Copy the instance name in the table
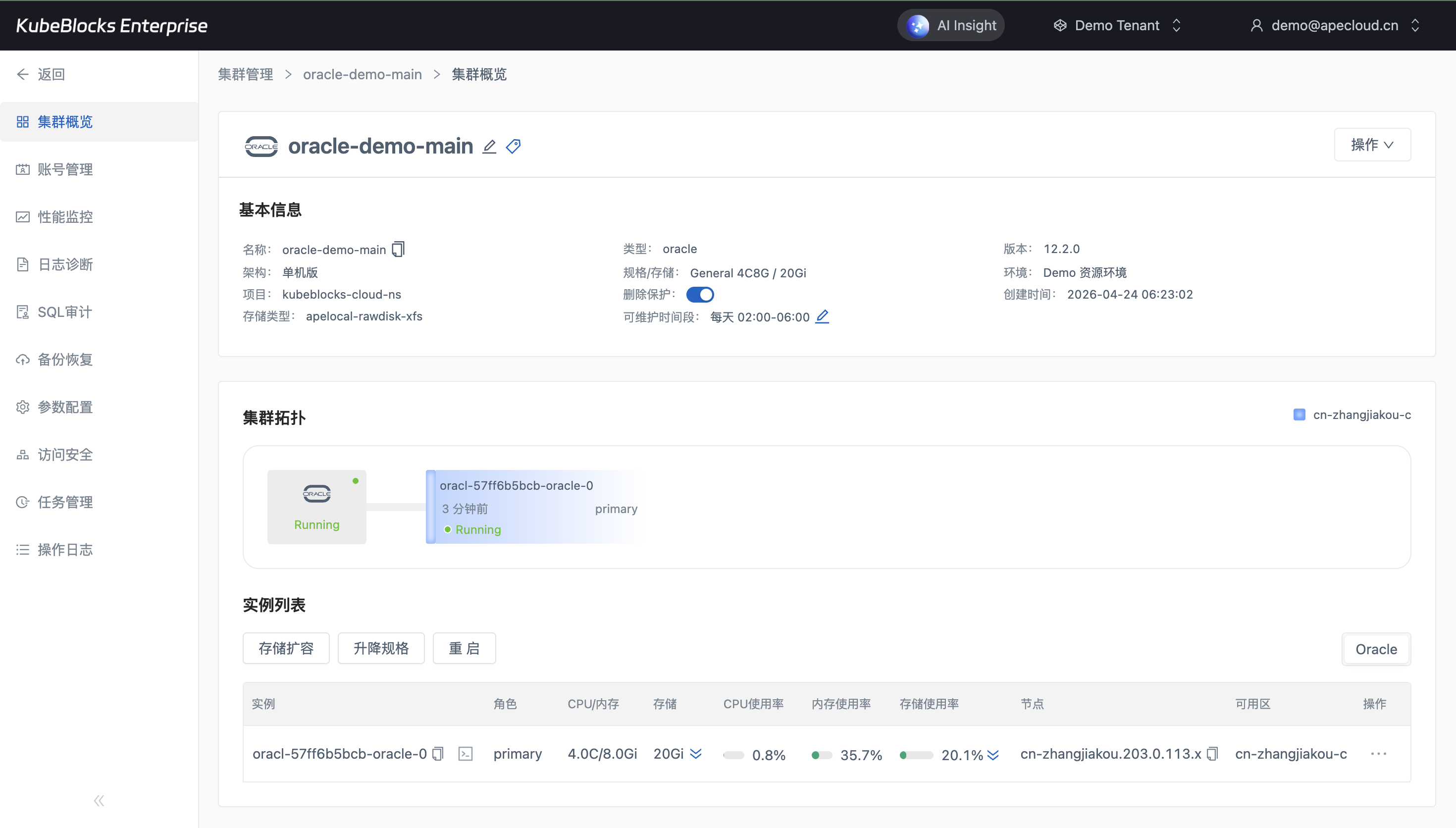Screen dimensions: 1456x828 coord(438,754)
